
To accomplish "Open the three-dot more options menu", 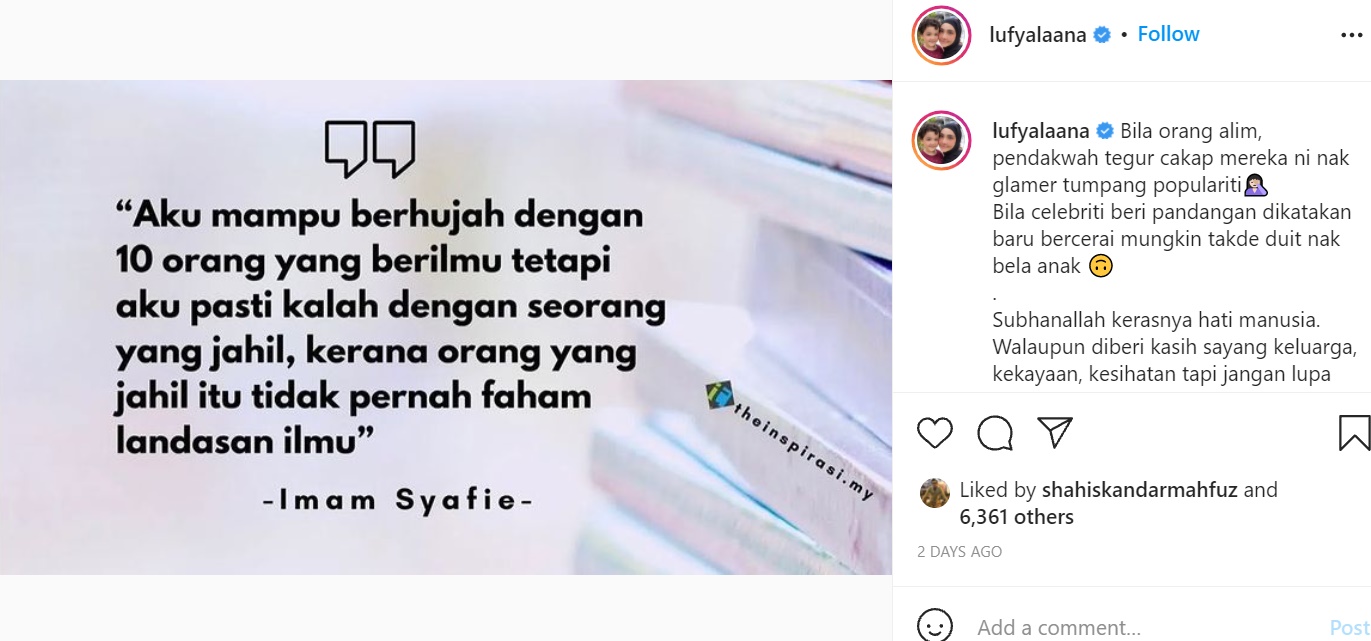I will (x=1351, y=35).
